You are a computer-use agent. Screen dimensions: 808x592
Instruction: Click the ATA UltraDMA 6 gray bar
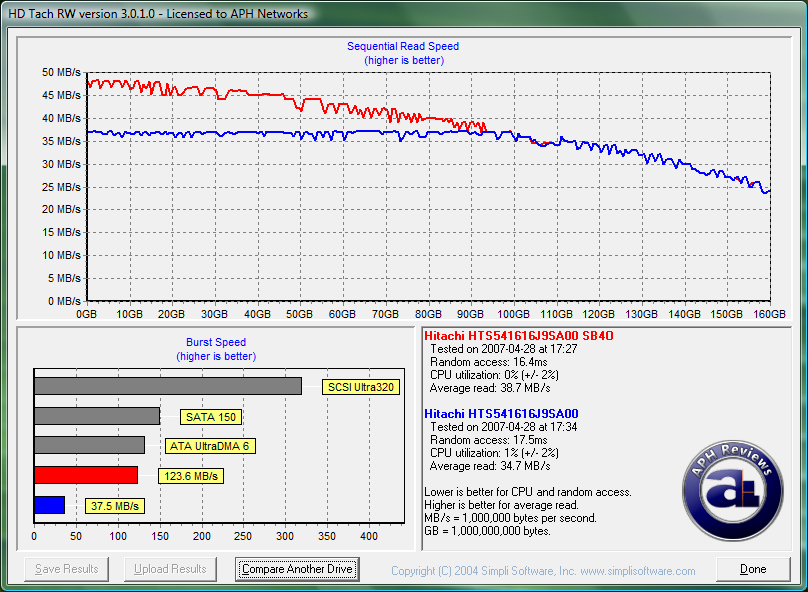click(89, 445)
